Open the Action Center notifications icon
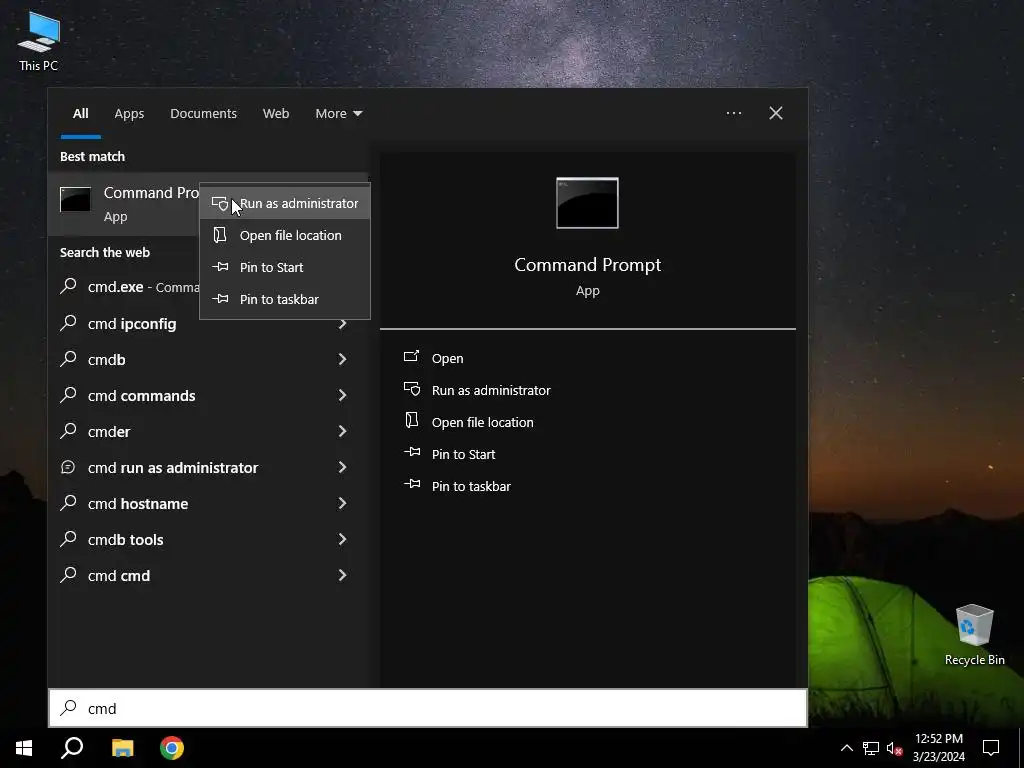The image size is (1024, 768). 991,748
